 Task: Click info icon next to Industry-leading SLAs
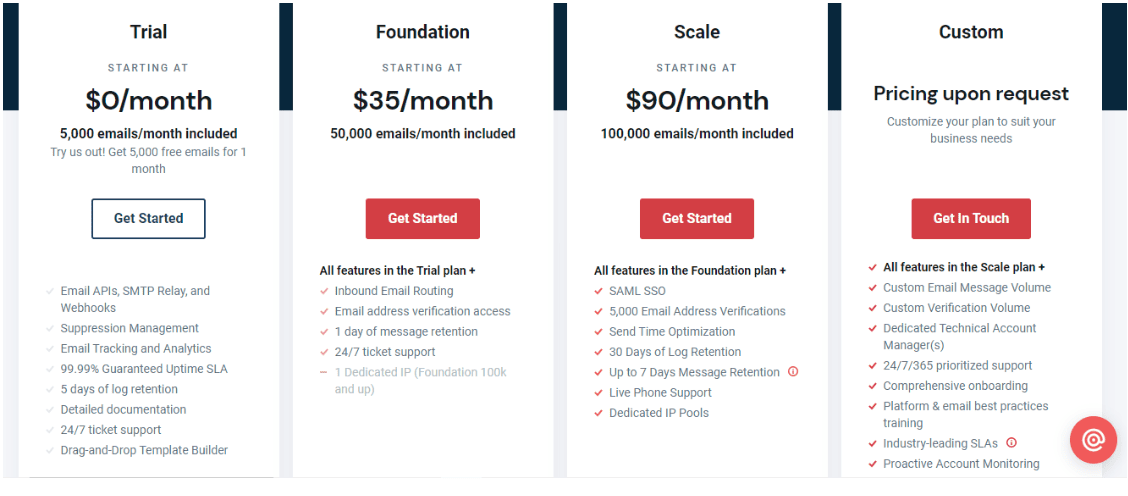(1011, 443)
